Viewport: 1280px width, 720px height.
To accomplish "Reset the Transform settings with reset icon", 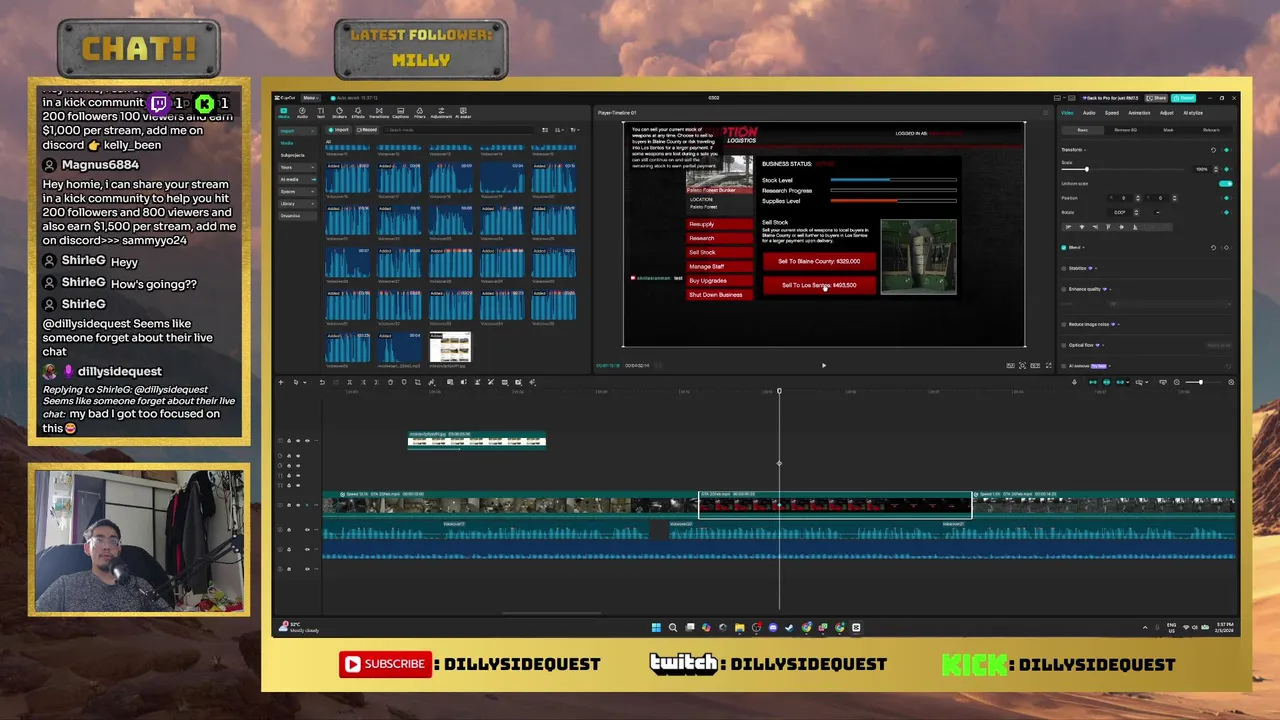I will [1213, 150].
